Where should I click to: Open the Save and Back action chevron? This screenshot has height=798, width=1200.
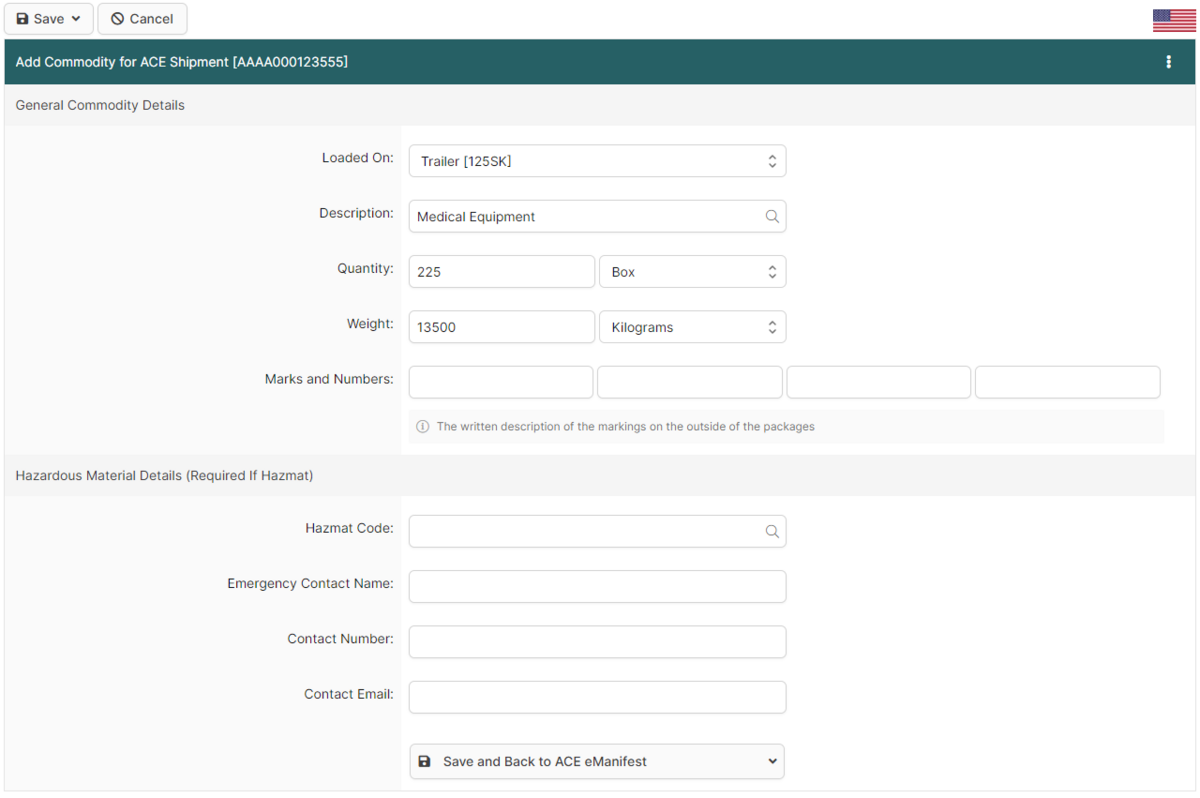(x=771, y=761)
